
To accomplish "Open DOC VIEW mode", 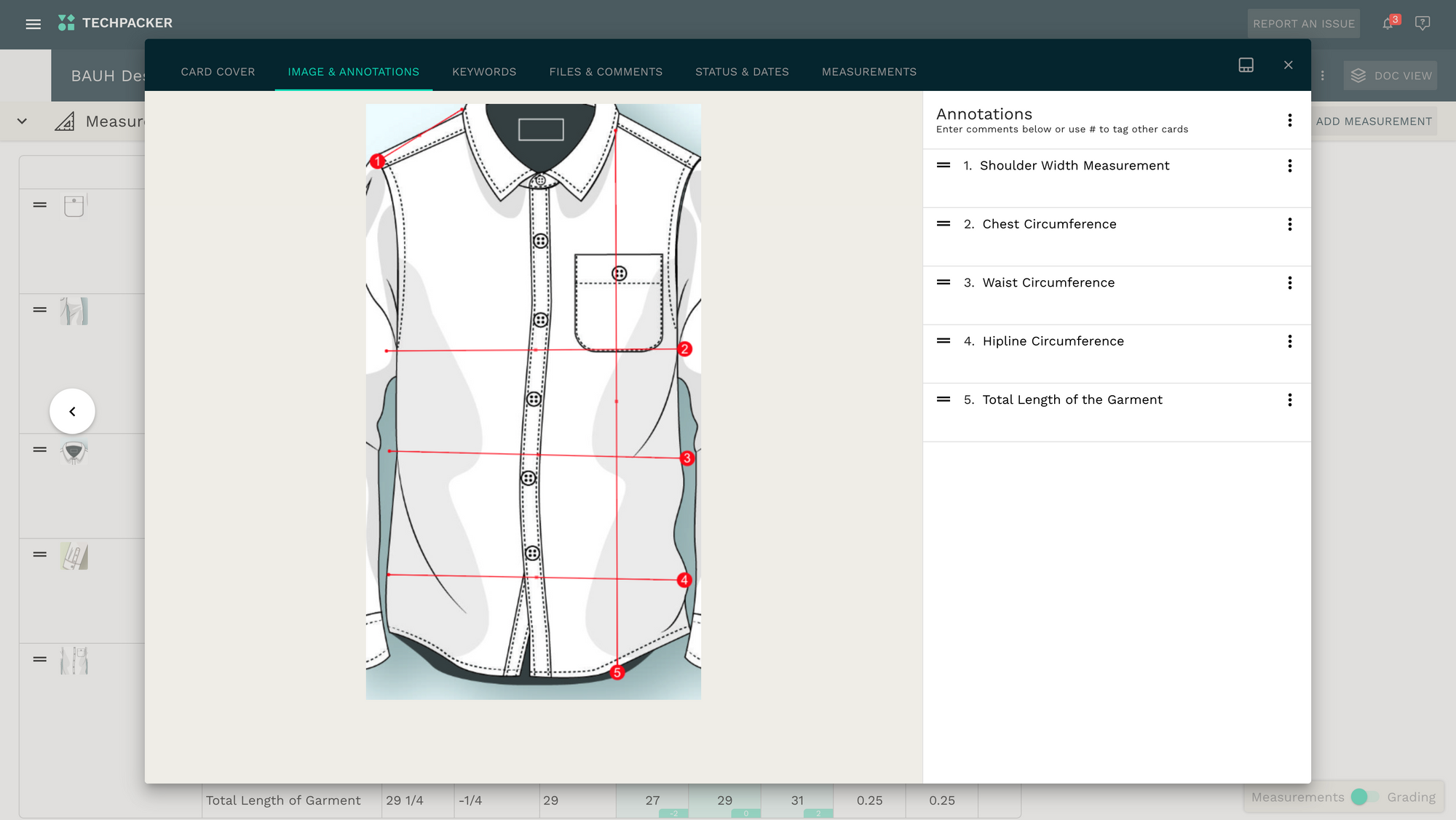I will click(1393, 74).
